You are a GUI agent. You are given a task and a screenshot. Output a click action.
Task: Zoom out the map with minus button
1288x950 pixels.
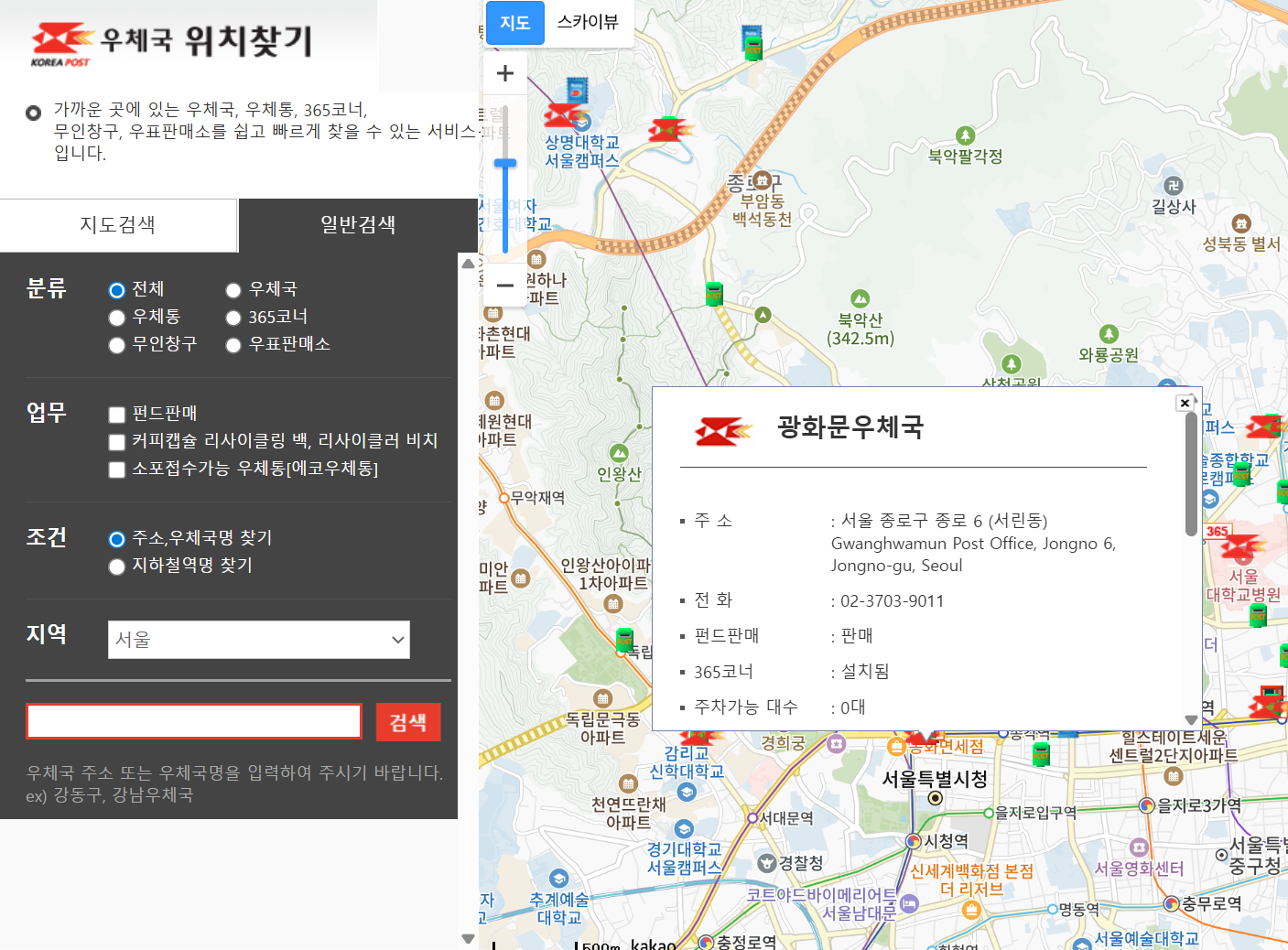pos(504,285)
